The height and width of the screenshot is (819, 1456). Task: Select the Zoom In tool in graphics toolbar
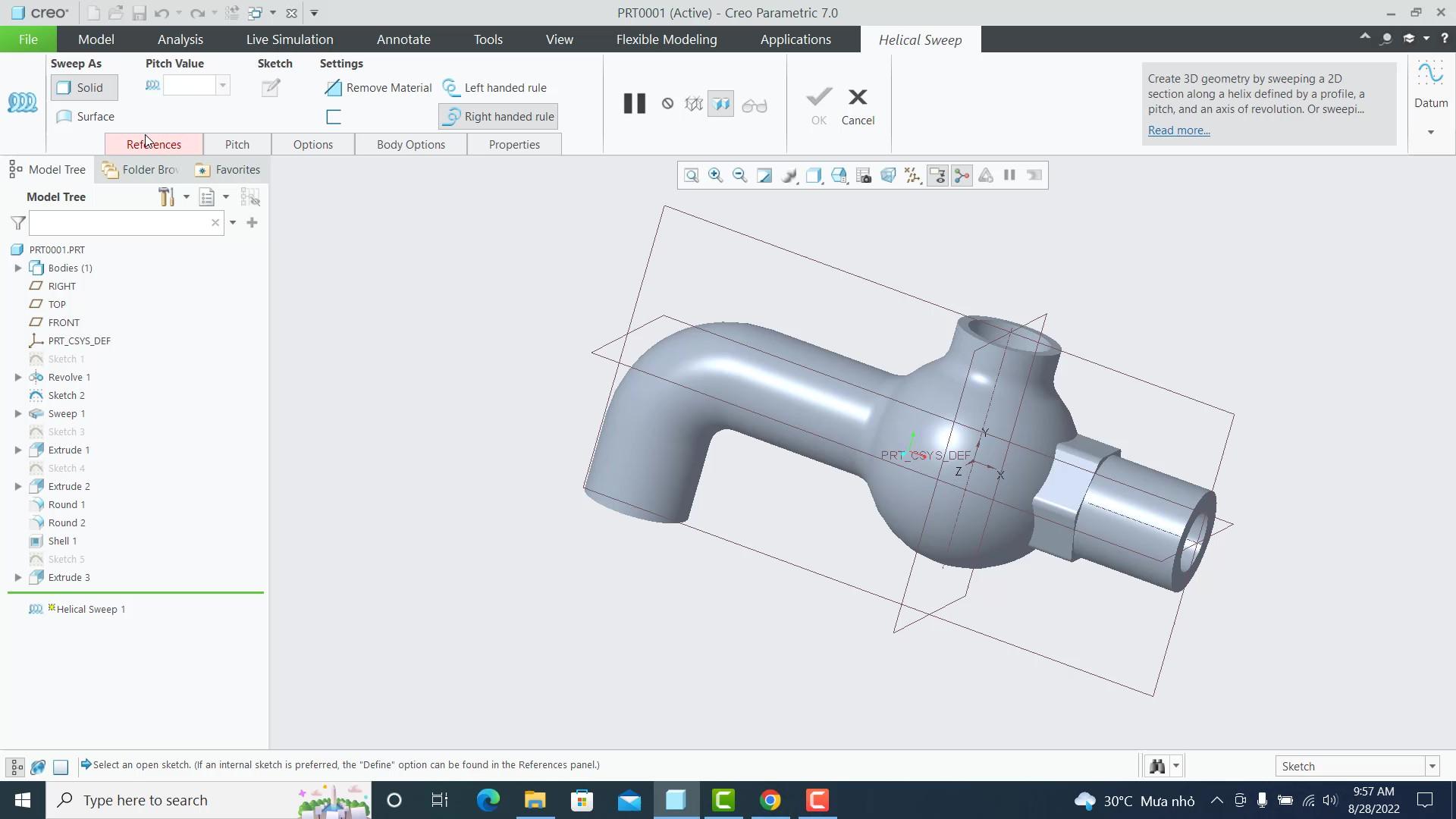point(715,175)
